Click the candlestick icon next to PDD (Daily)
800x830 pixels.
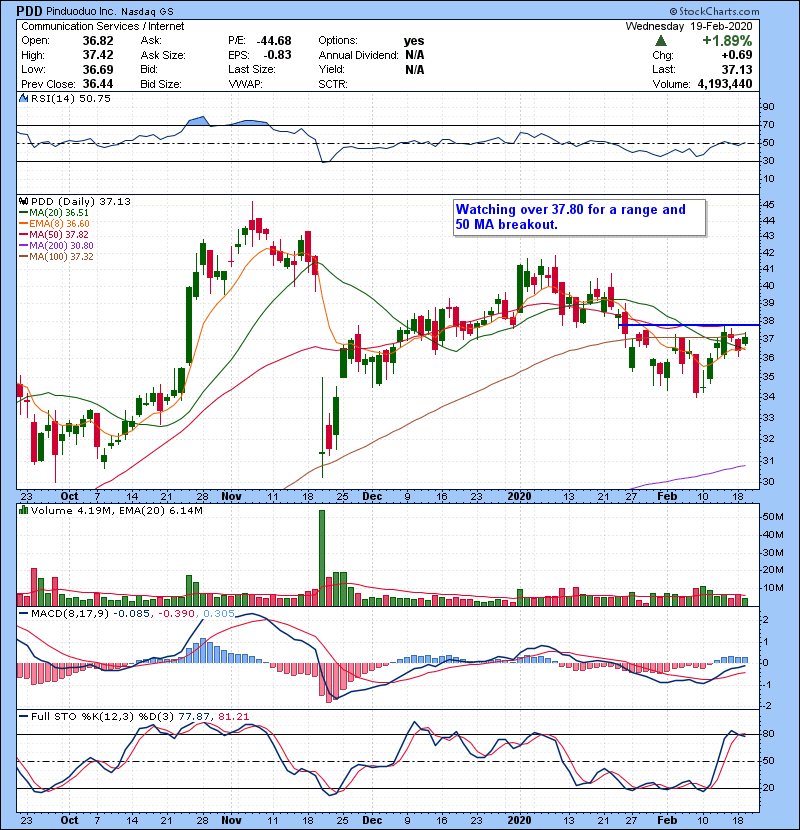[x=23, y=201]
